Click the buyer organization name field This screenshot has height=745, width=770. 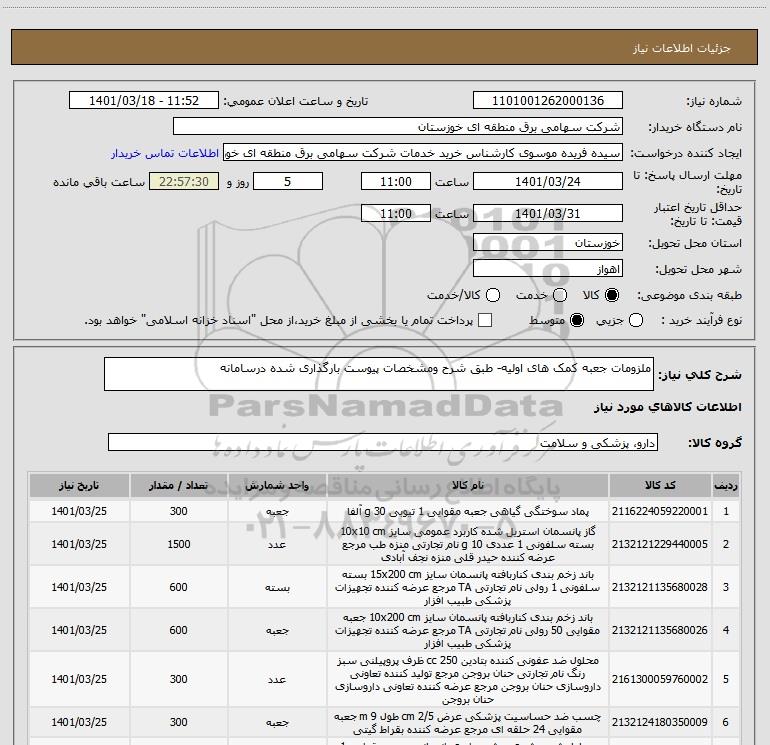pyautogui.click(x=397, y=128)
